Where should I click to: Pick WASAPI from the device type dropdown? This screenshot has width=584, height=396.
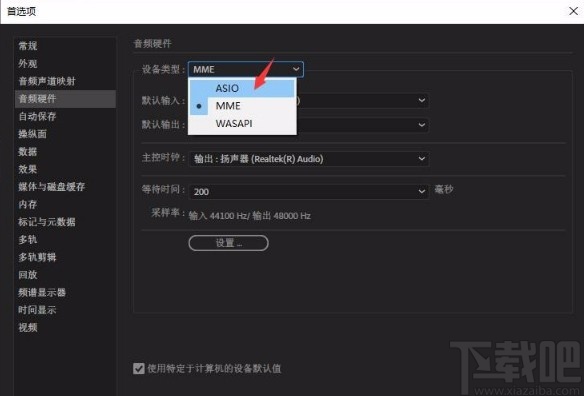tap(242, 124)
